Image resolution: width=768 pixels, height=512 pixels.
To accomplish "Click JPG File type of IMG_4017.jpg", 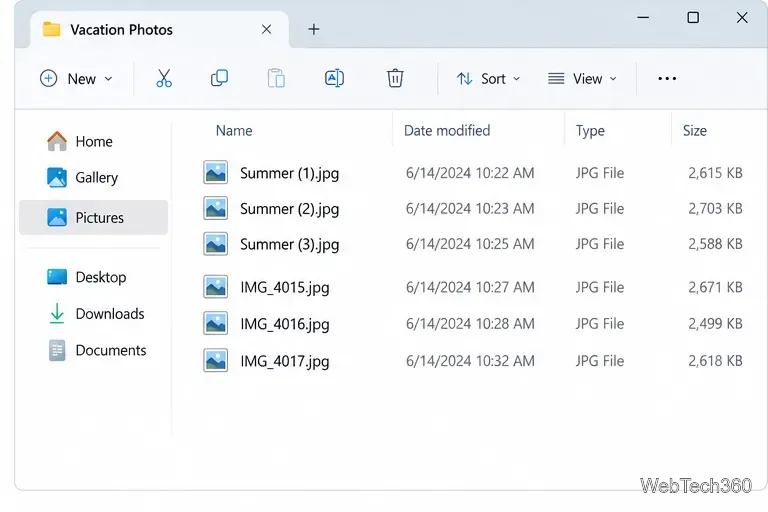I will coord(600,361).
